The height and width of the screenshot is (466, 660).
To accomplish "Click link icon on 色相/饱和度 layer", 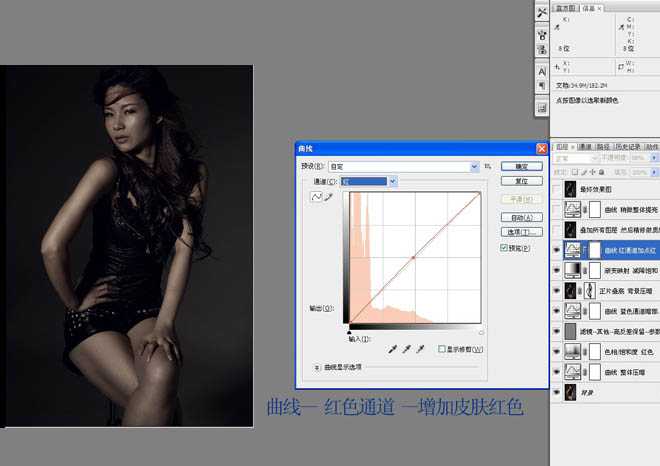I will pyautogui.click(x=585, y=351).
